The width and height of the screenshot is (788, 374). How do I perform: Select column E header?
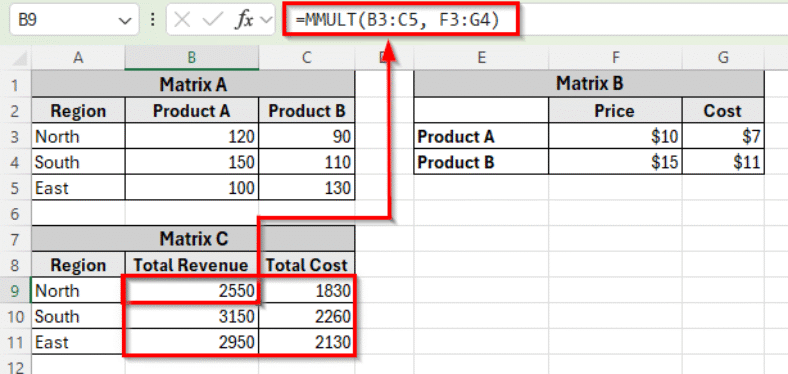pos(481,58)
